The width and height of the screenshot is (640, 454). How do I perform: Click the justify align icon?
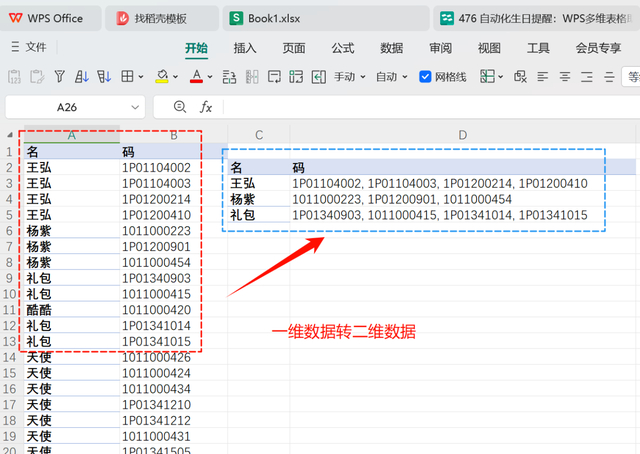(x=609, y=76)
